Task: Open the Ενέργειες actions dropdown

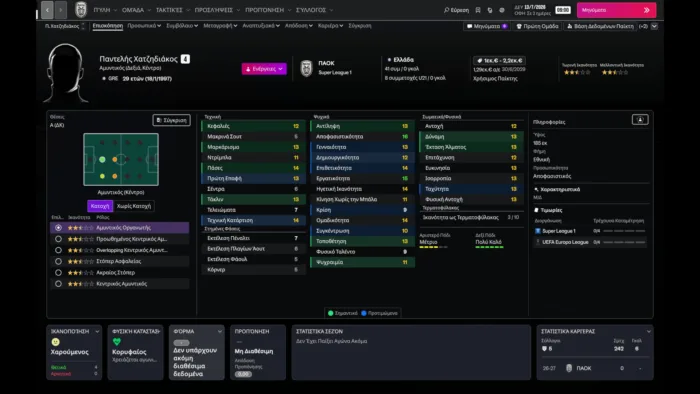Action: point(264,69)
